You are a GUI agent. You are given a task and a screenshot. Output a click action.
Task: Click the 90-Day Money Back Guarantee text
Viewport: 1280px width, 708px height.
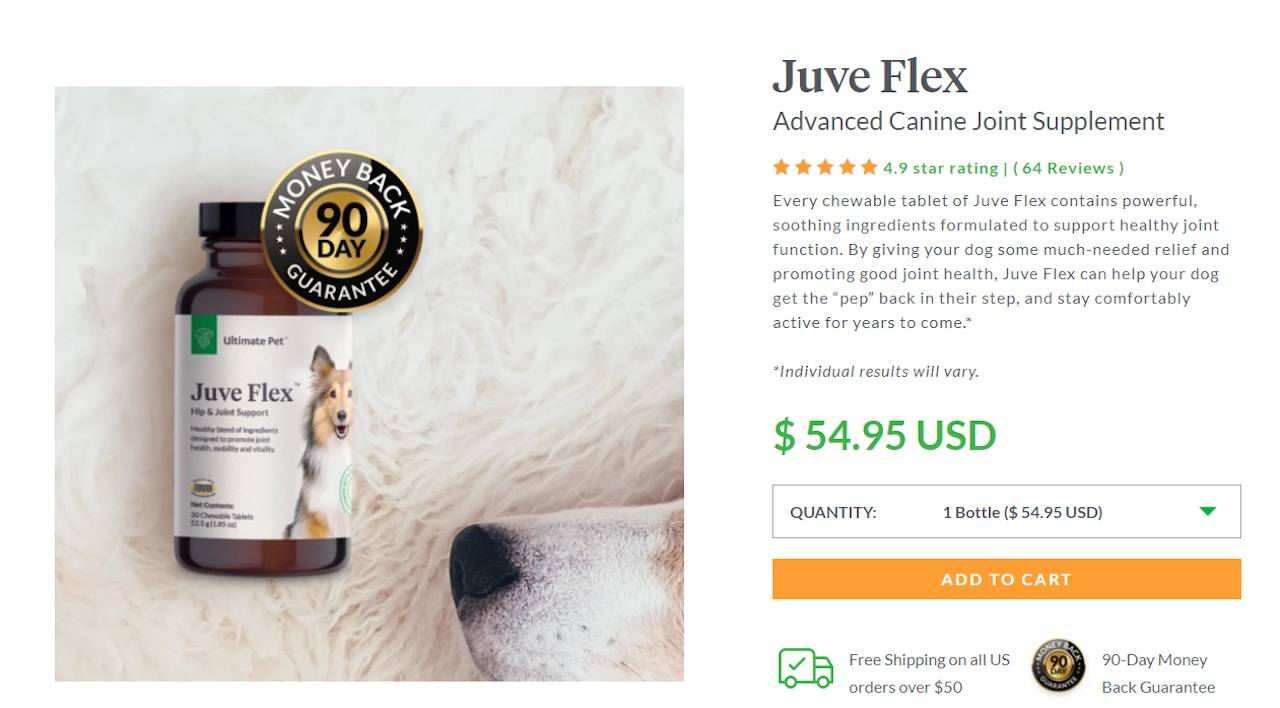(x=1158, y=673)
